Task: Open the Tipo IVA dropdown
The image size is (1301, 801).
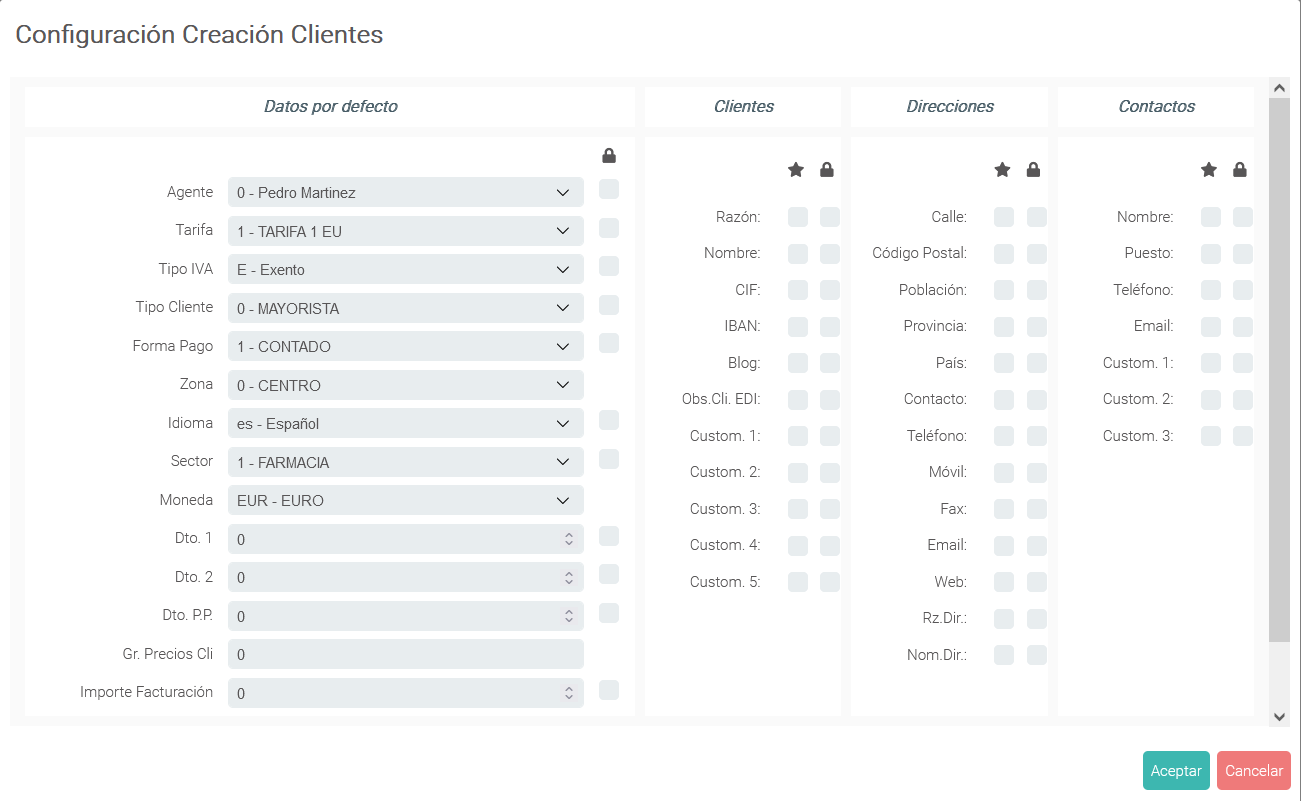Action: click(406, 269)
